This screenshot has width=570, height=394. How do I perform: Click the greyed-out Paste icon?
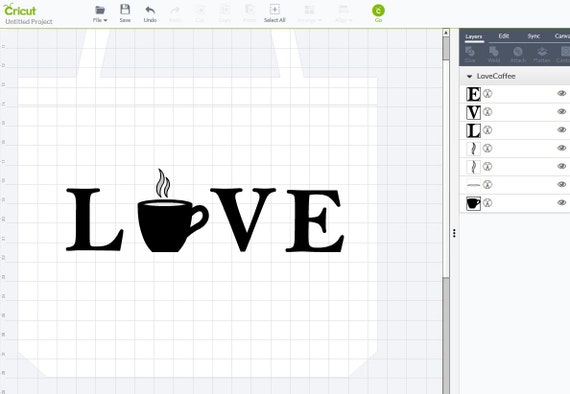coord(249,10)
